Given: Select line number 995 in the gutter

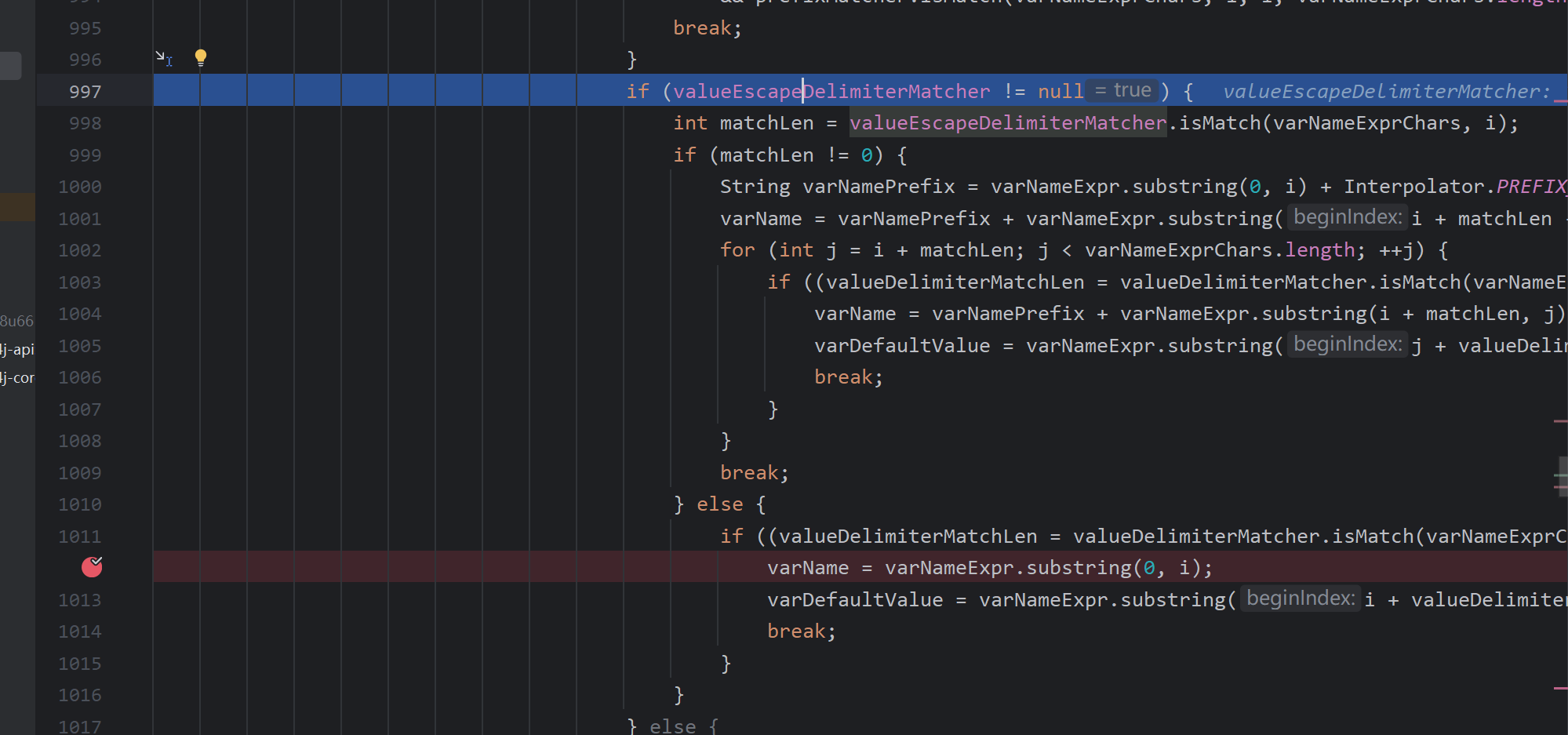Looking at the screenshot, I should tap(85, 28).
